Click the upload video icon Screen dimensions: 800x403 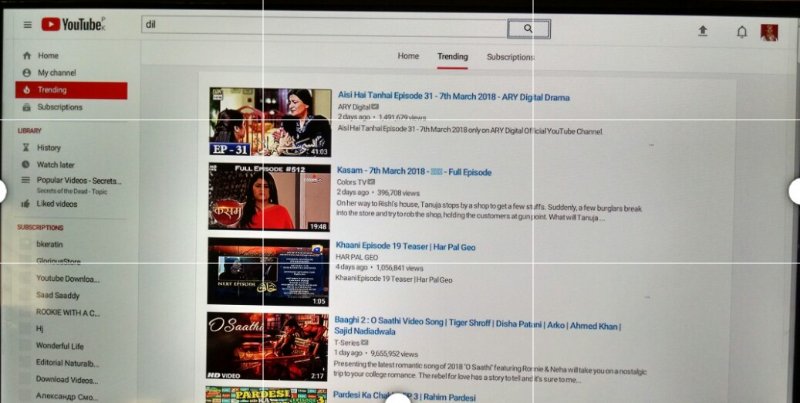click(x=703, y=31)
